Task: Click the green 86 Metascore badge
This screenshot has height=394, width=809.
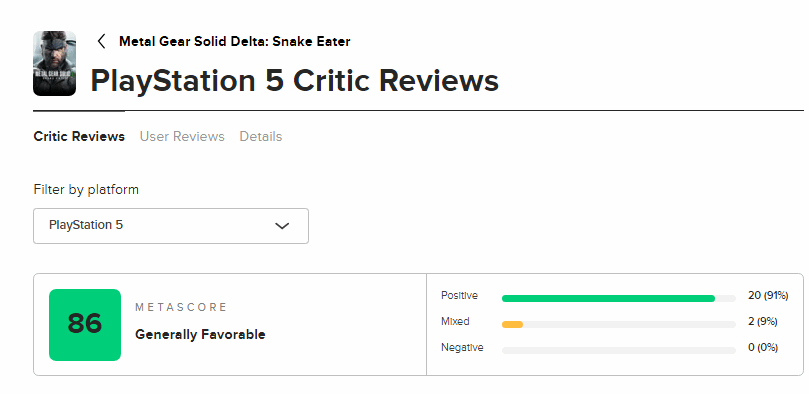Action: (x=85, y=325)
